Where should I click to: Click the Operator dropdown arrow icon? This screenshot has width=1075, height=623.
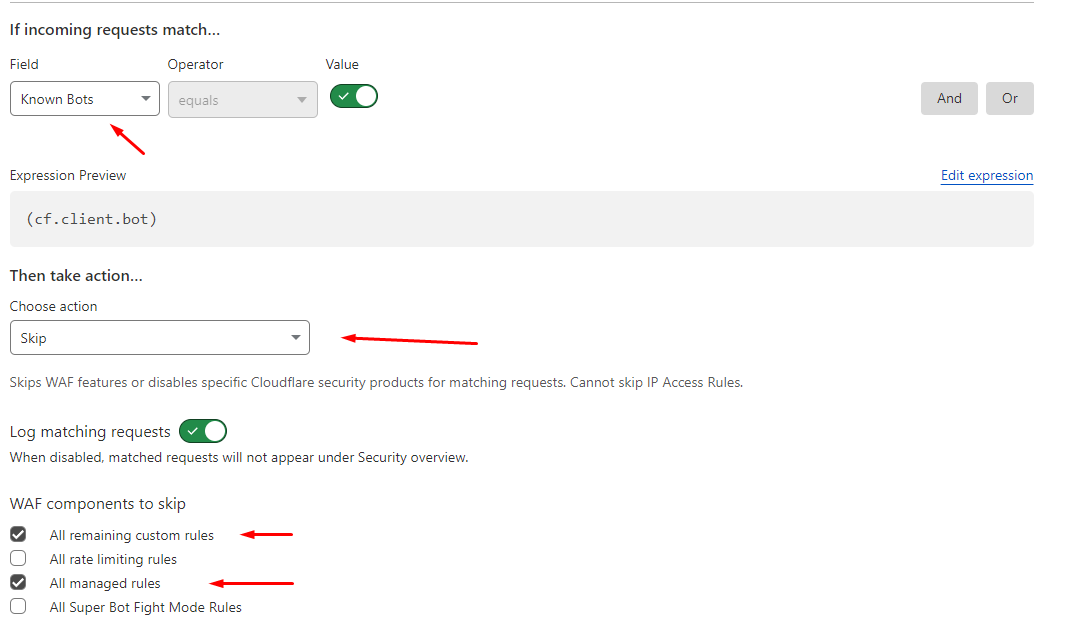302,100
